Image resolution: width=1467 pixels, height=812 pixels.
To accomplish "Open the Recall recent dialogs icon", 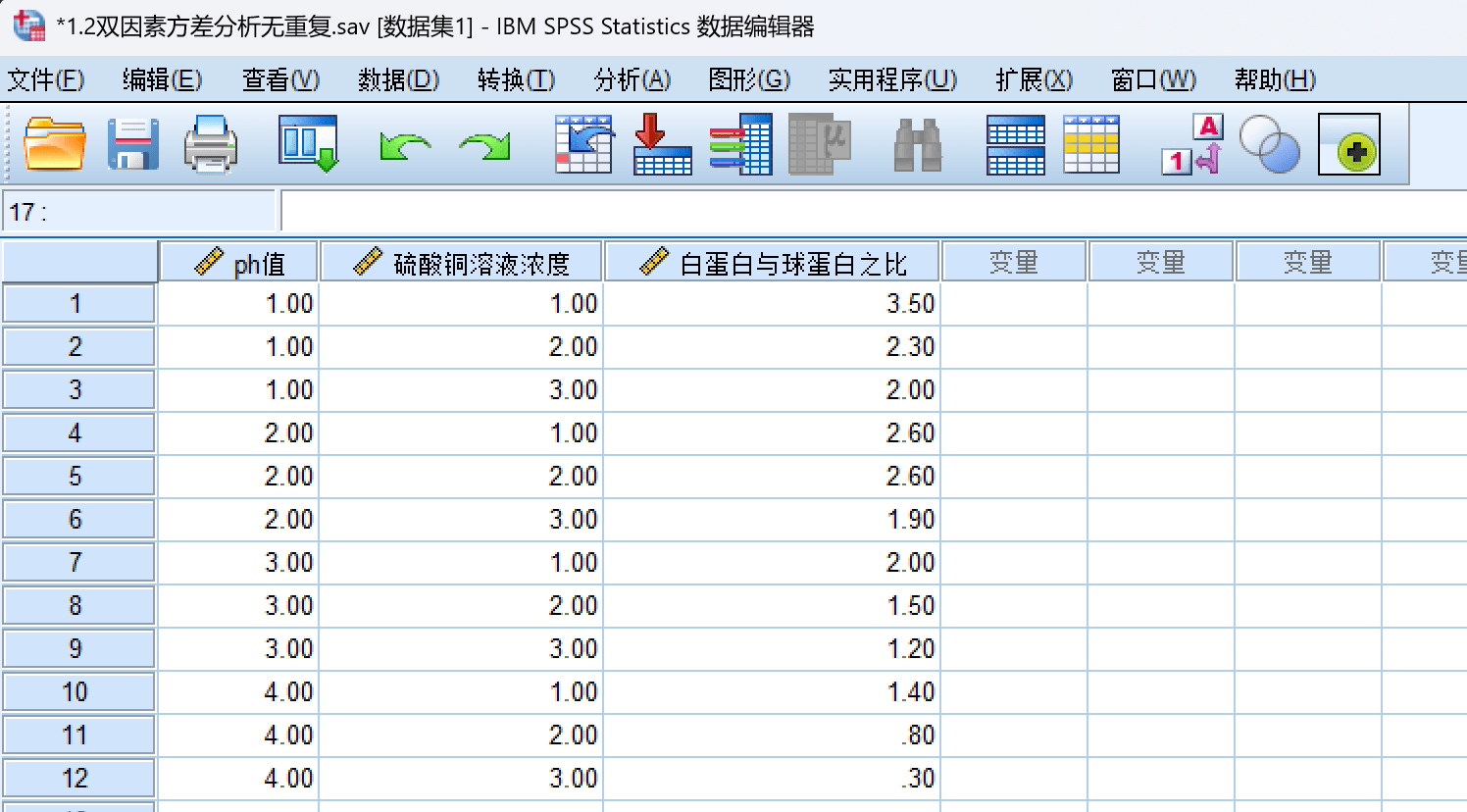I will click(308, 144).
